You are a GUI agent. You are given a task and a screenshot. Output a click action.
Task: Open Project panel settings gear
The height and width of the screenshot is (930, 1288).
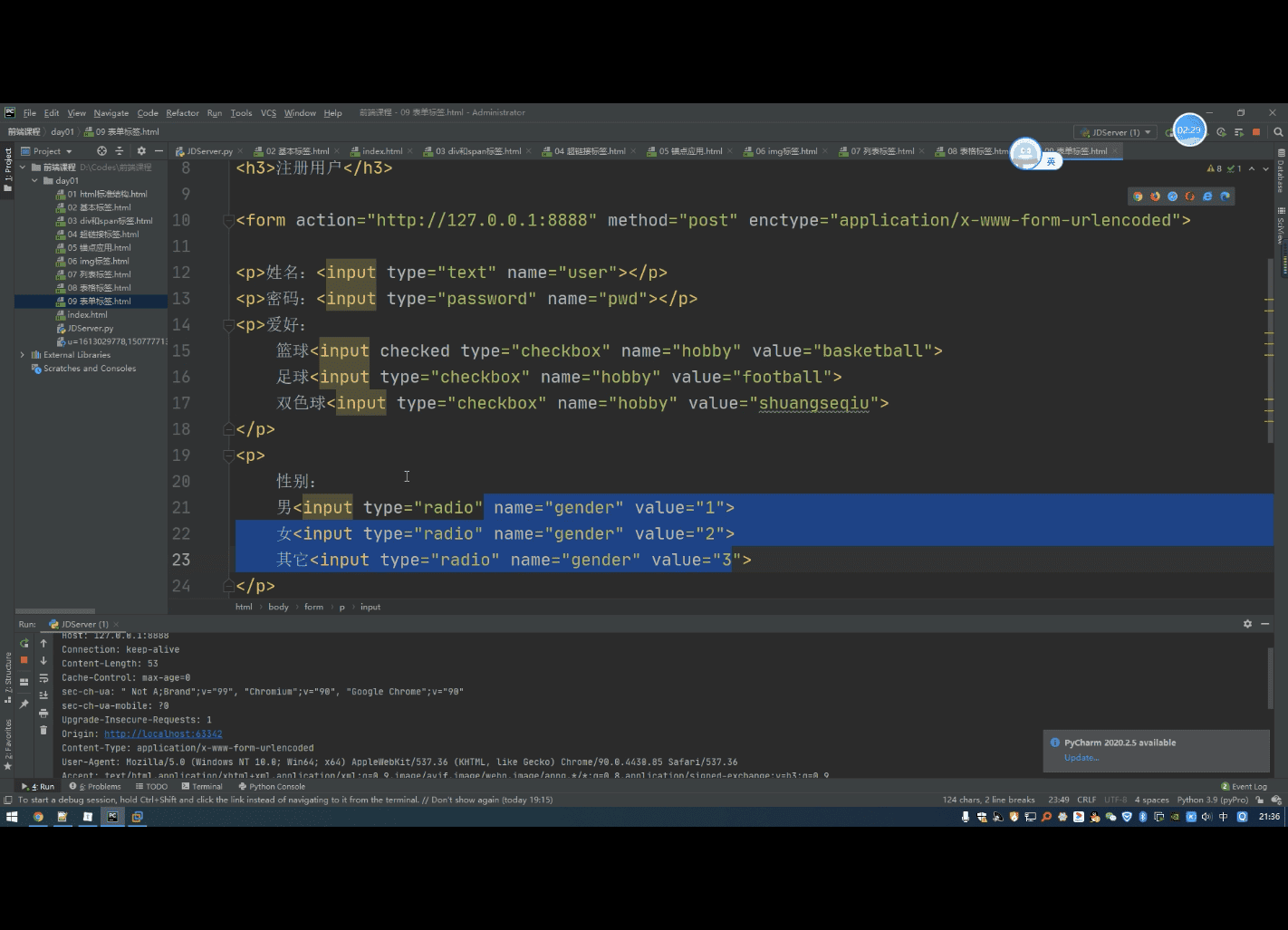[x=141, y=151]
